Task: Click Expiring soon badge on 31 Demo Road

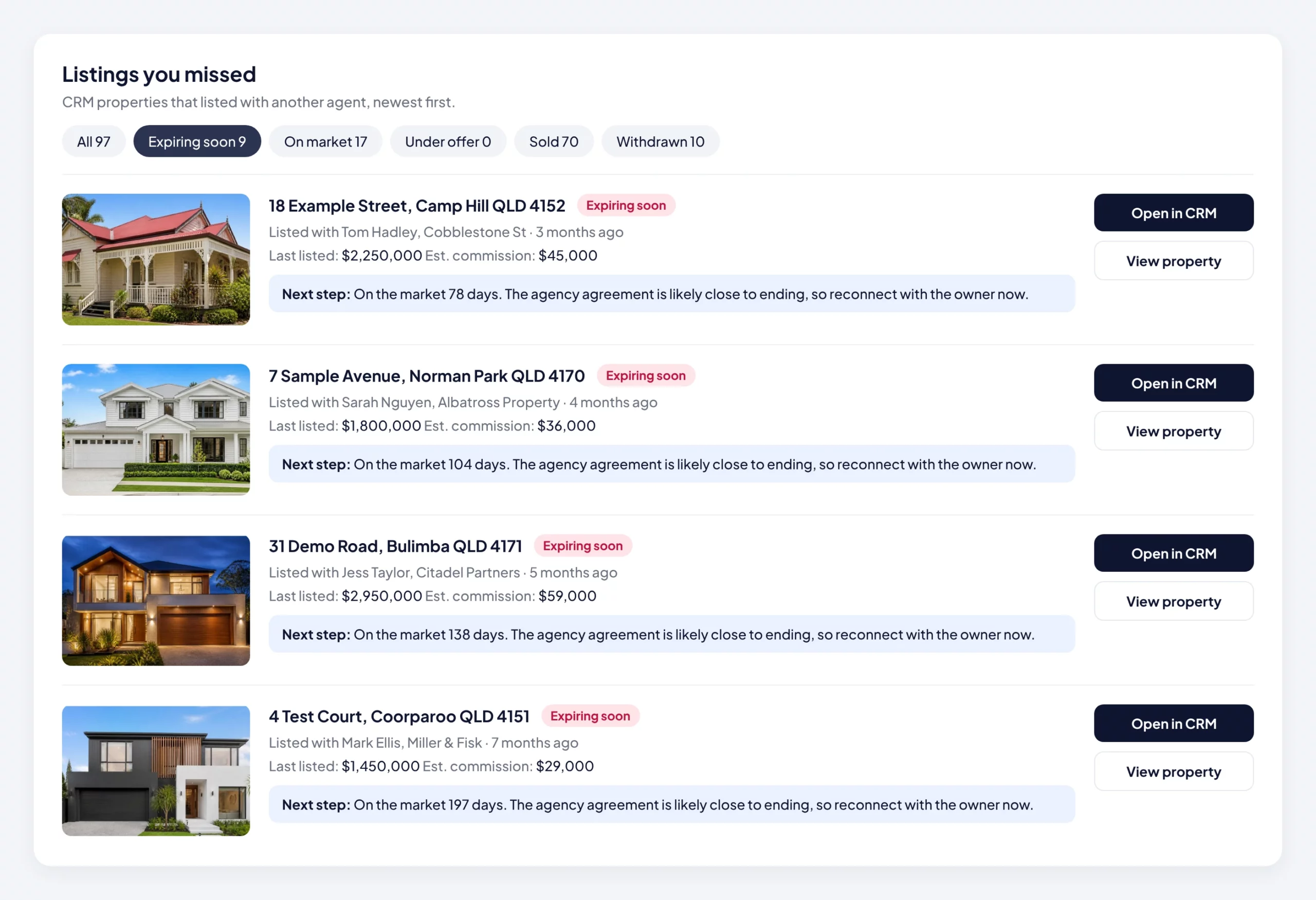Action: (x=582, y=546)
